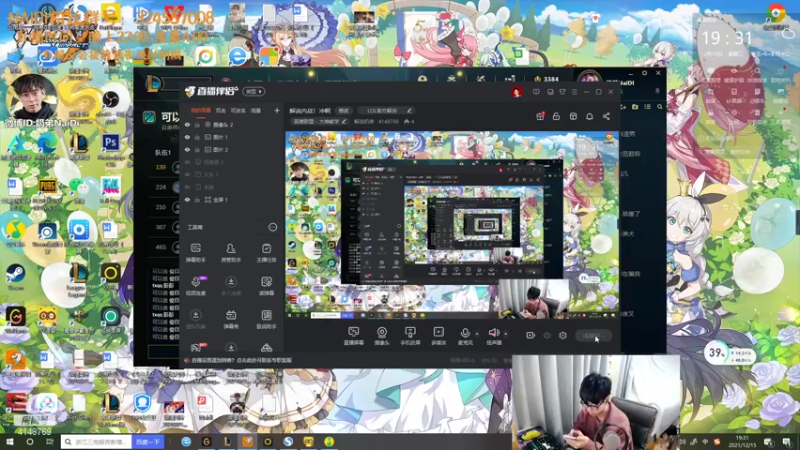Open PUBG desktop shortcut
Screen dimensions: 800x450
click(47, 190)
